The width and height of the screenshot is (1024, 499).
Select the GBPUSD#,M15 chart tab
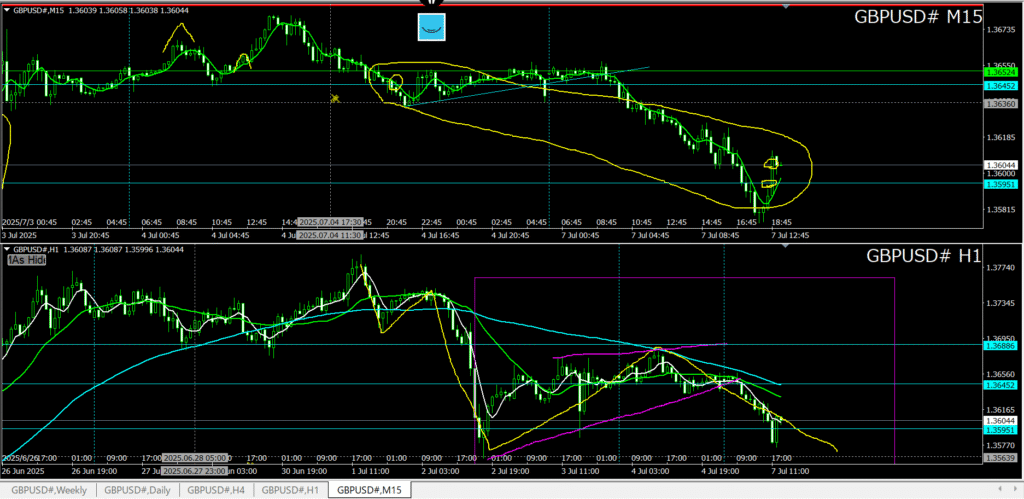[x=369, y=490]
